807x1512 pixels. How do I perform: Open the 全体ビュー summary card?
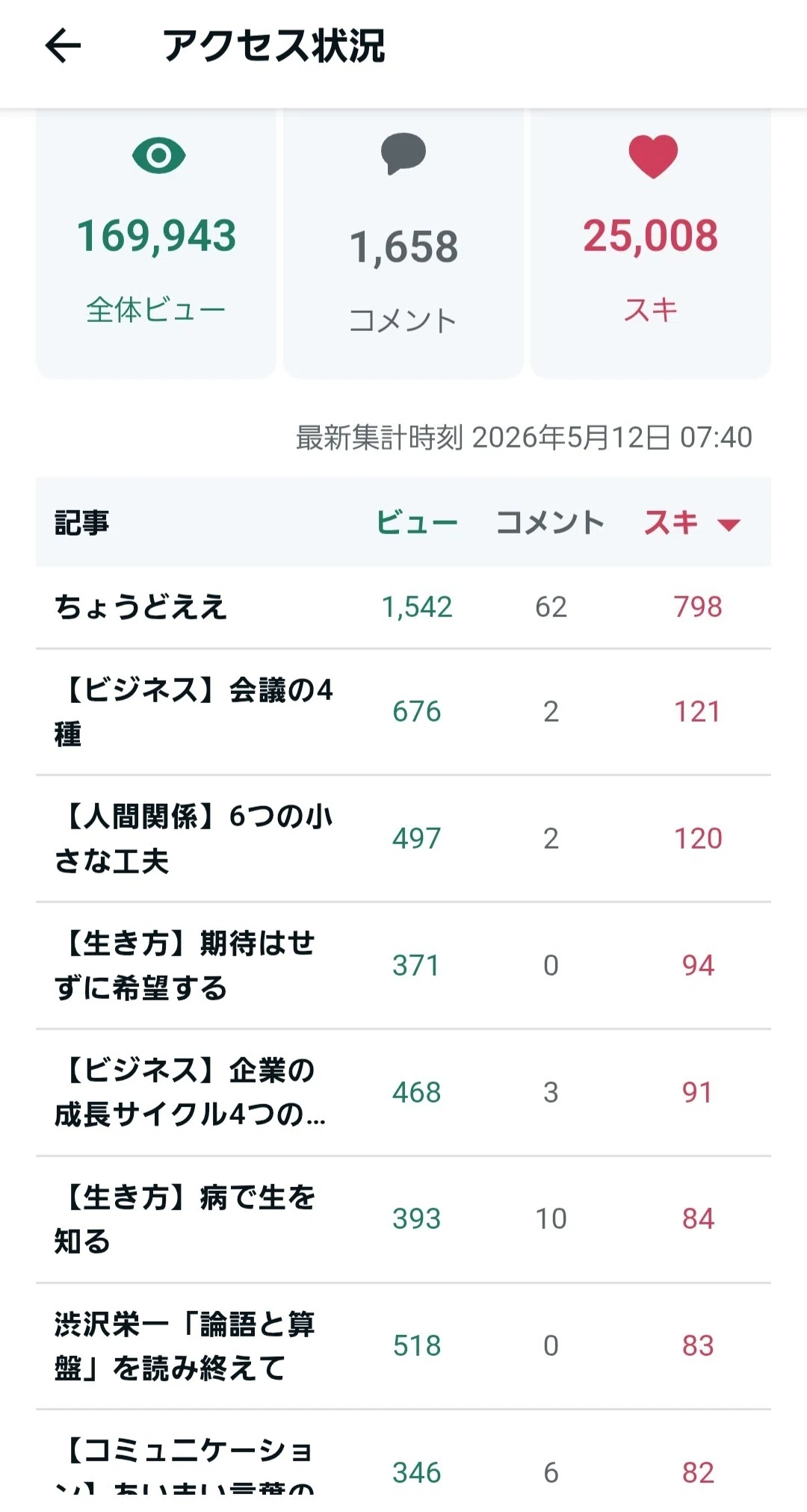pos(156,244)
